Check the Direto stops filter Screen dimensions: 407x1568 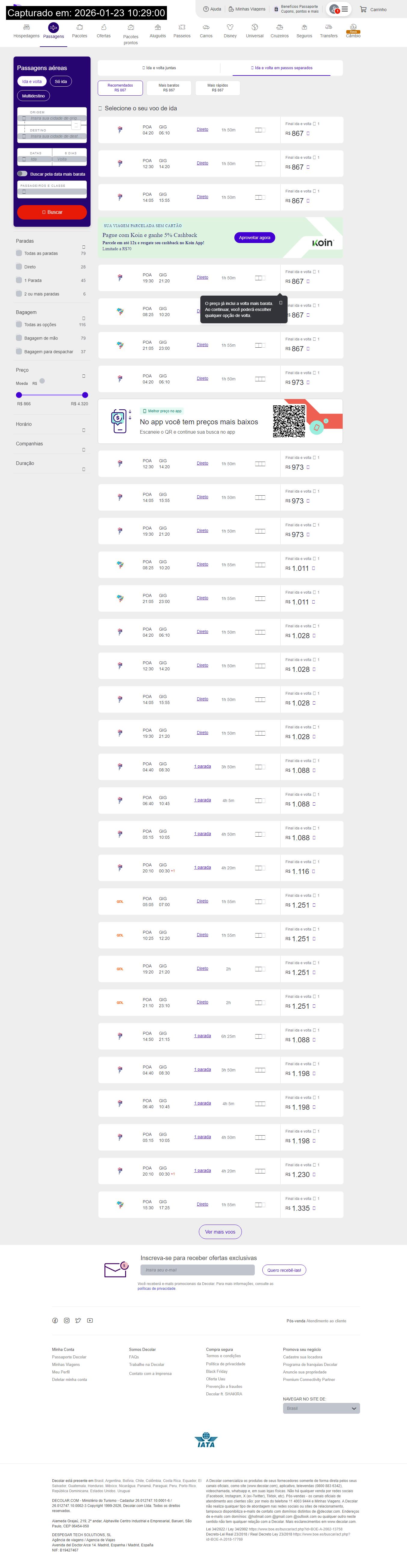[19, 267]
